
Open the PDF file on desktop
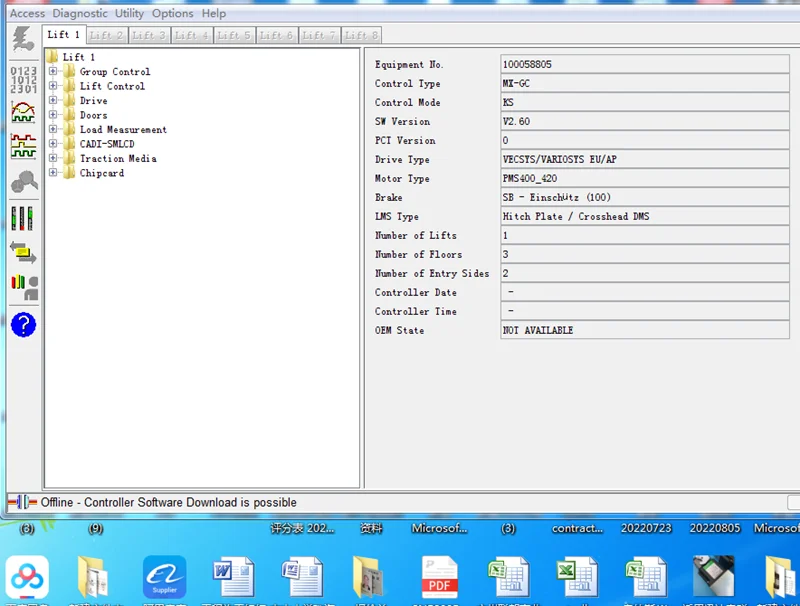click(439, 577)
